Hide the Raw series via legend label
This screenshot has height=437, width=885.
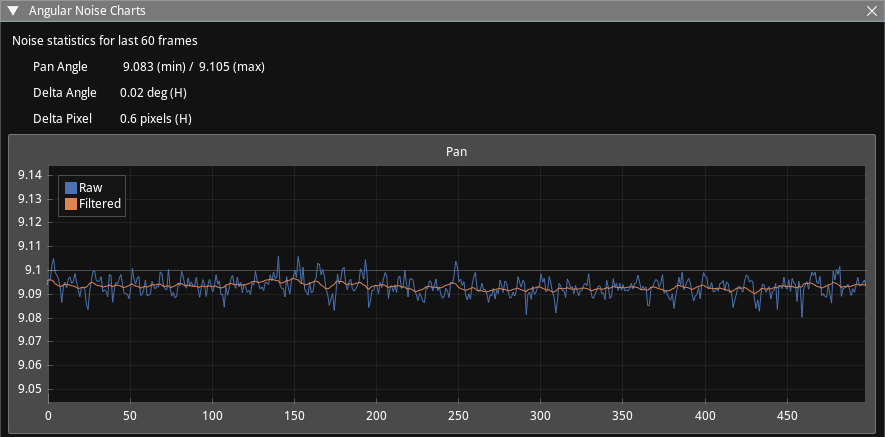click(x=91, y=188)
